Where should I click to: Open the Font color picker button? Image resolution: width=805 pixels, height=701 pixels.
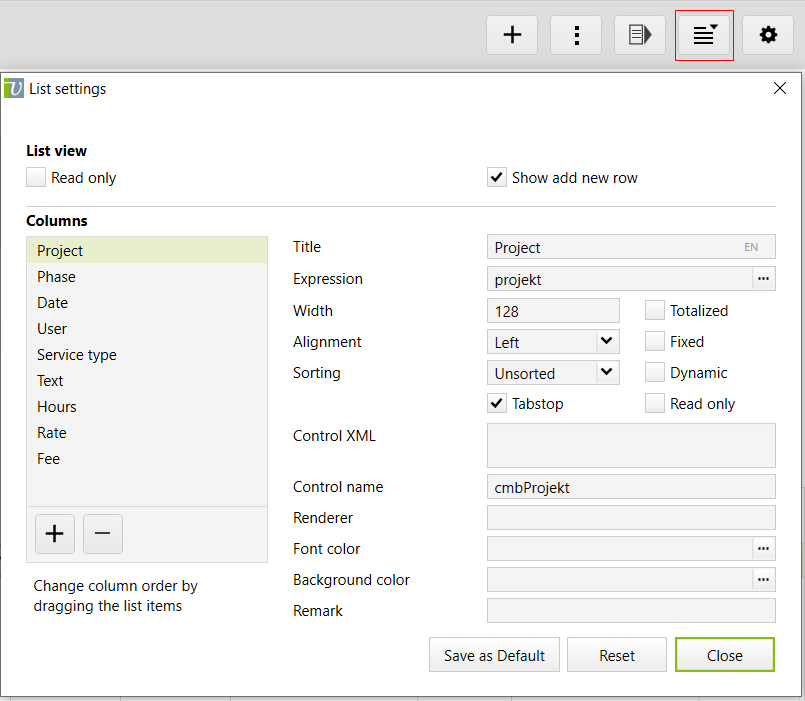coord(764,548)
